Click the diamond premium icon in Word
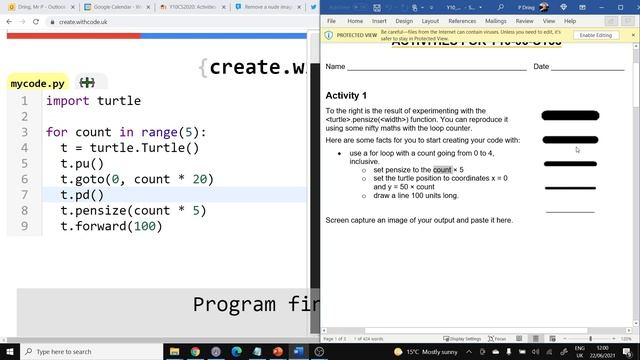The image size is (640, 360). (564, 7)
